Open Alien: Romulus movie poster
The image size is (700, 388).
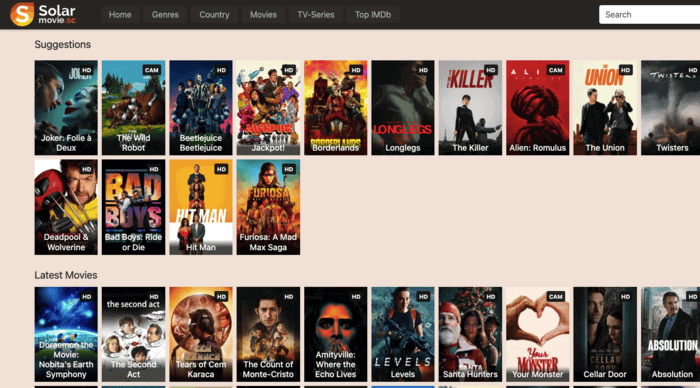[538, 108]
